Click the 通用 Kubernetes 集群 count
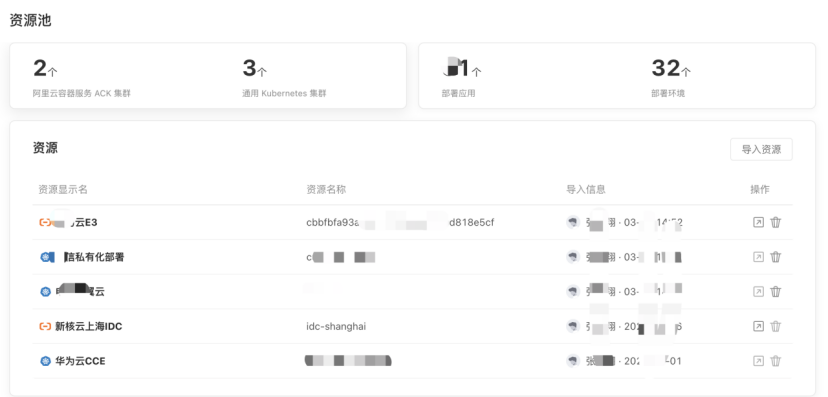The width and height of the screenshot is (828, 397). 255,69
